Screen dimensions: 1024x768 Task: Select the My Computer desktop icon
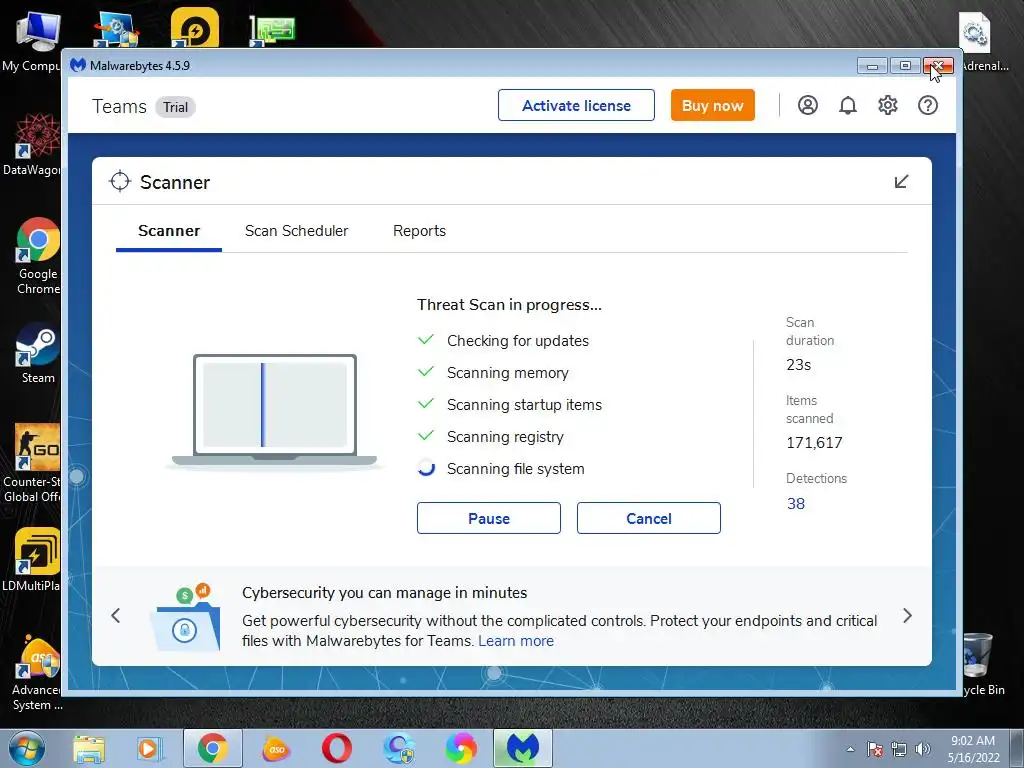[x=33, y=42]
